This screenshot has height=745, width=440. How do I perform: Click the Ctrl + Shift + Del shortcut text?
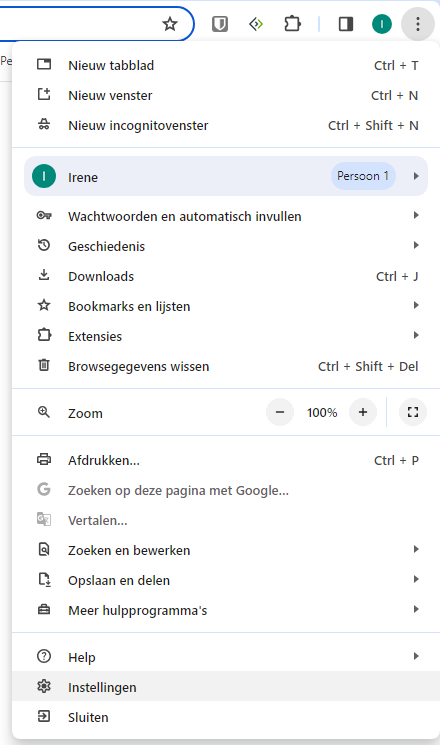pos(368,366)
